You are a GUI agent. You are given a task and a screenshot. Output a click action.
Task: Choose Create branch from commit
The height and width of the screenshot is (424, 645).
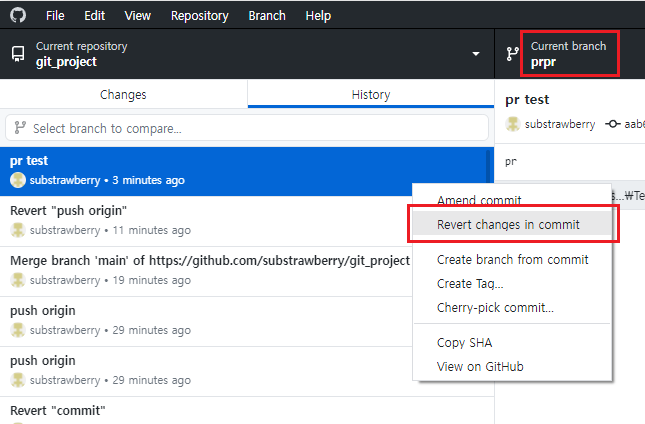click(512, 259)
